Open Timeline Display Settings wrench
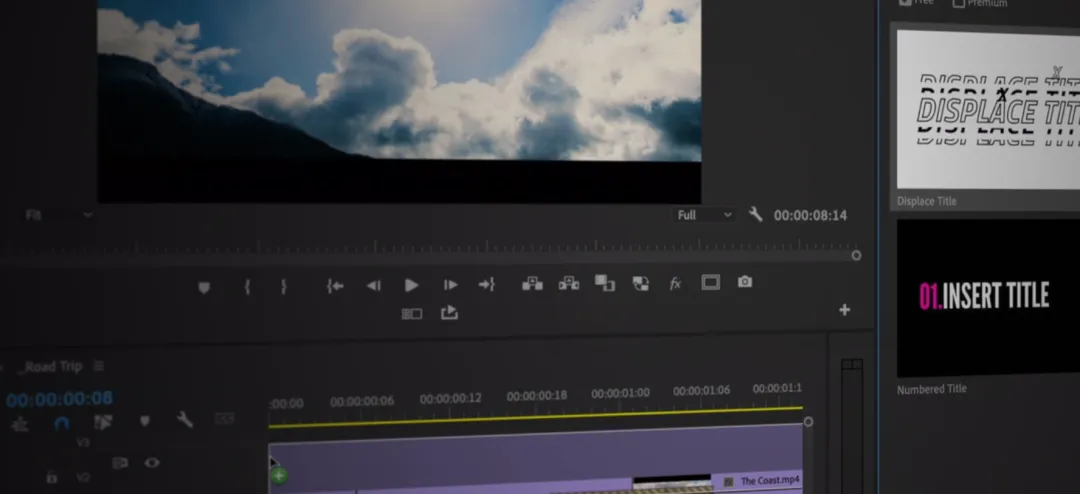 tap(185, 419)
